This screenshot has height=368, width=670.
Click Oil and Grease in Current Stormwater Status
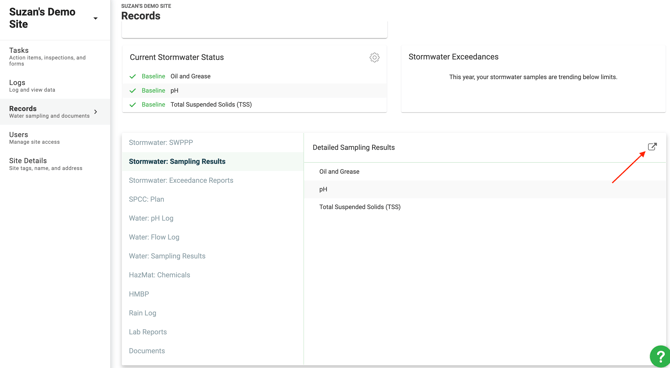191,77
